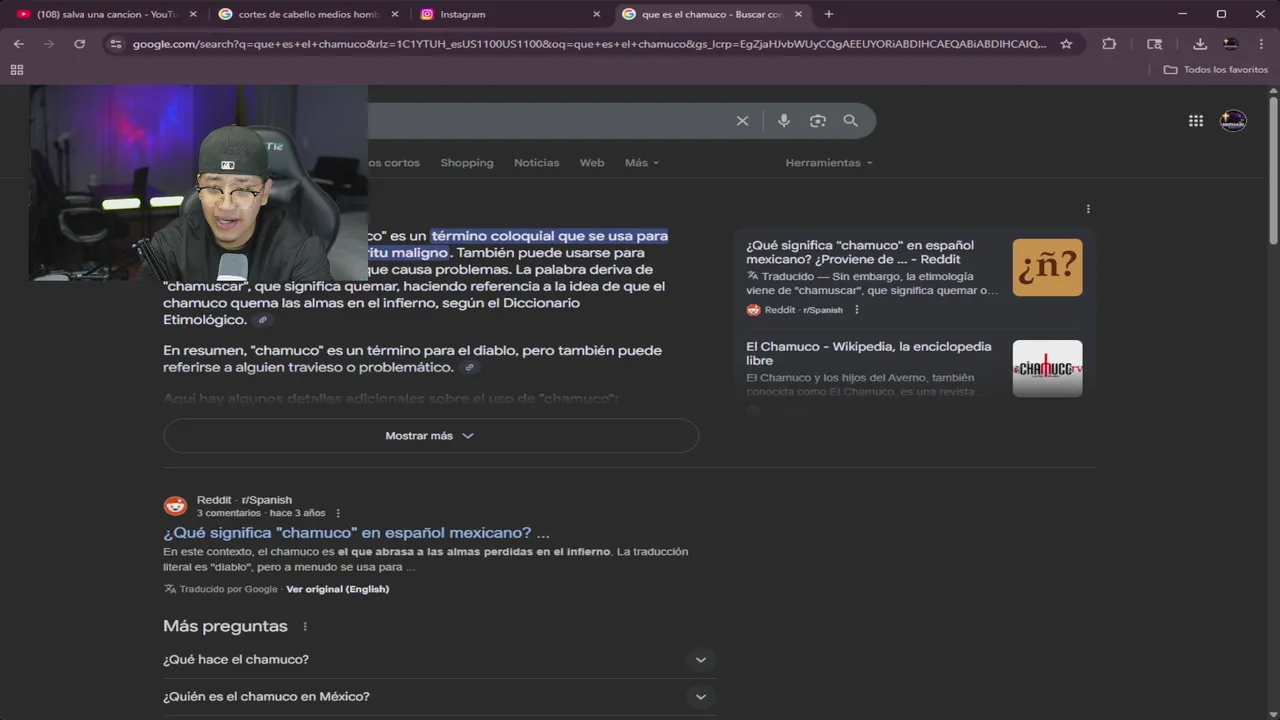Click the address bar URL
Image resolution: width=1280 pixels, height=720 pixels.
tap(589, 44)
